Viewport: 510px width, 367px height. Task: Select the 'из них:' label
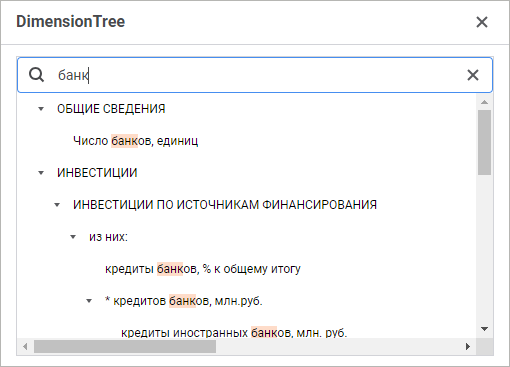(108, 237)
